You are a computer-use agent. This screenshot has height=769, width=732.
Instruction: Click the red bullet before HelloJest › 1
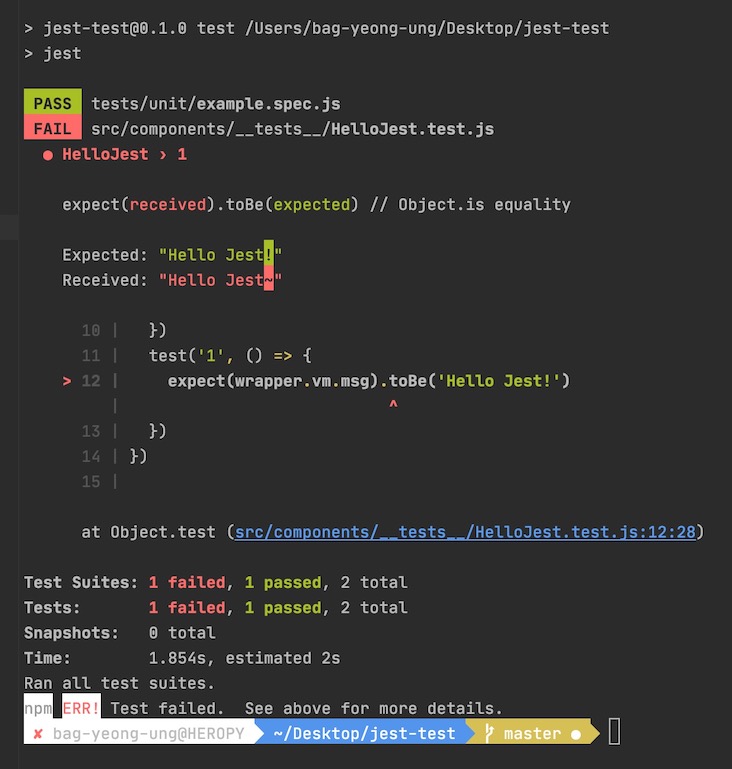pyautogui.click(x=48, y=155)
